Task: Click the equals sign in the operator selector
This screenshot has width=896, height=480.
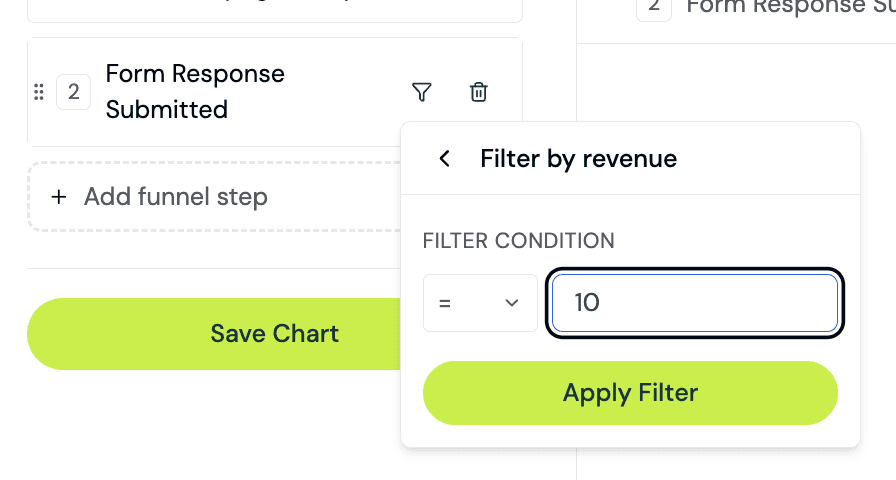Action: pos(445,303)
